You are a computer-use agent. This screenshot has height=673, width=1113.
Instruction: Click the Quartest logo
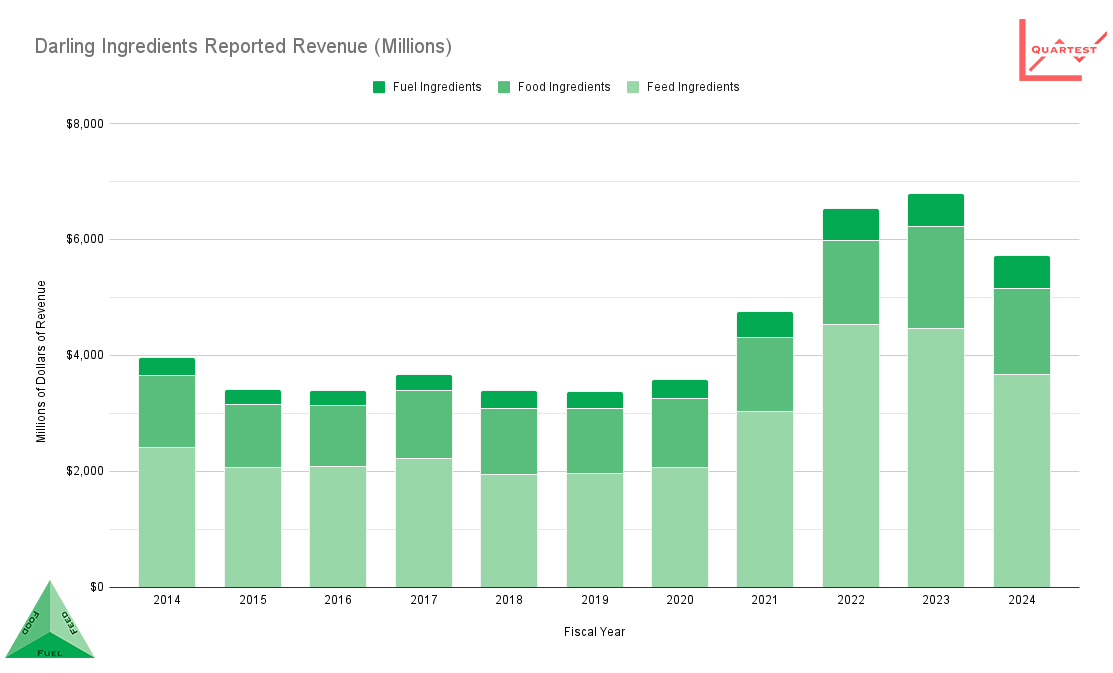point(1063,50)
